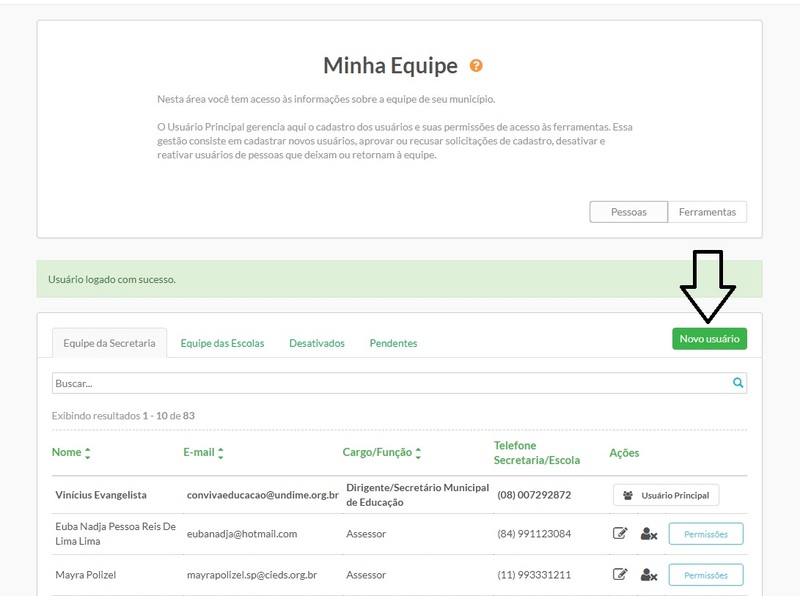Switch to Pessoas view
This screenshot has height=596, width=800.
click(628, 212)
